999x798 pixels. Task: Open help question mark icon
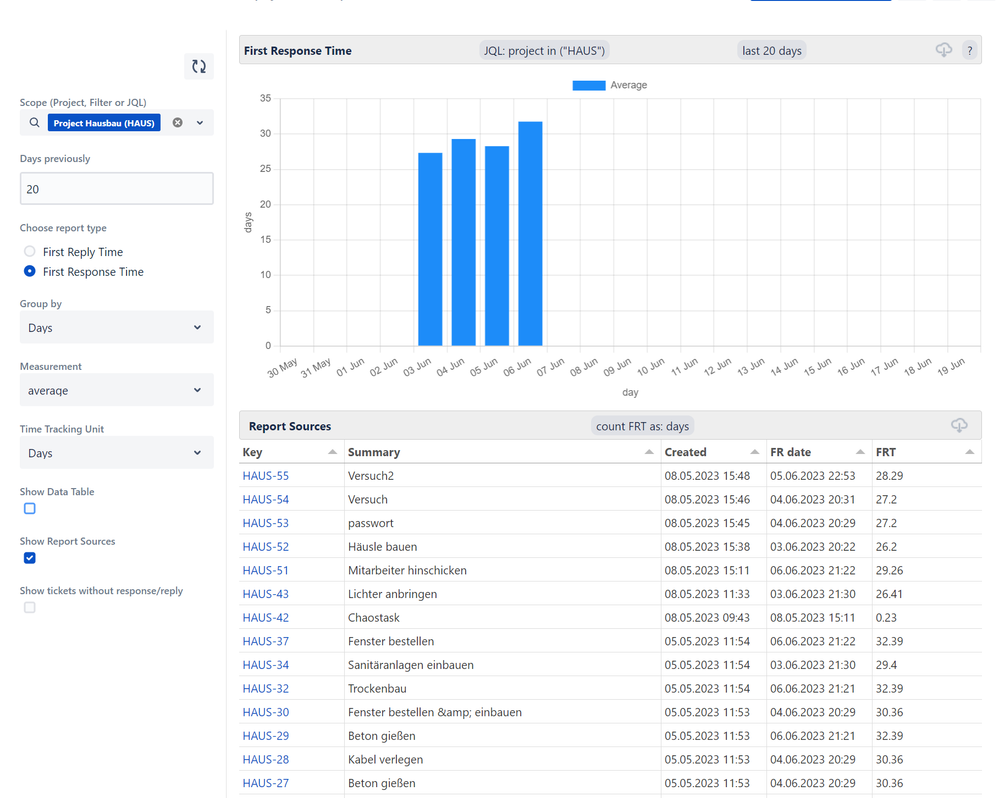(x=969, y=50)
